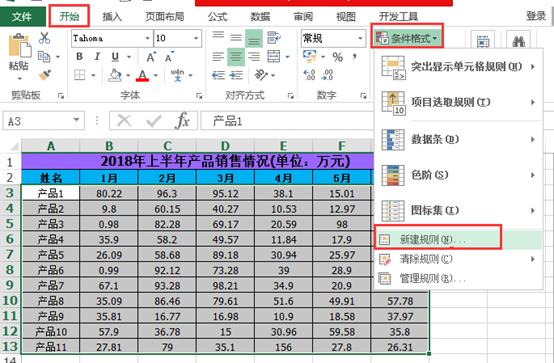Viewport: 554px width, 363px height.
Task: Open 突出显示单元格规则 submenu
Action: point(459,67)
